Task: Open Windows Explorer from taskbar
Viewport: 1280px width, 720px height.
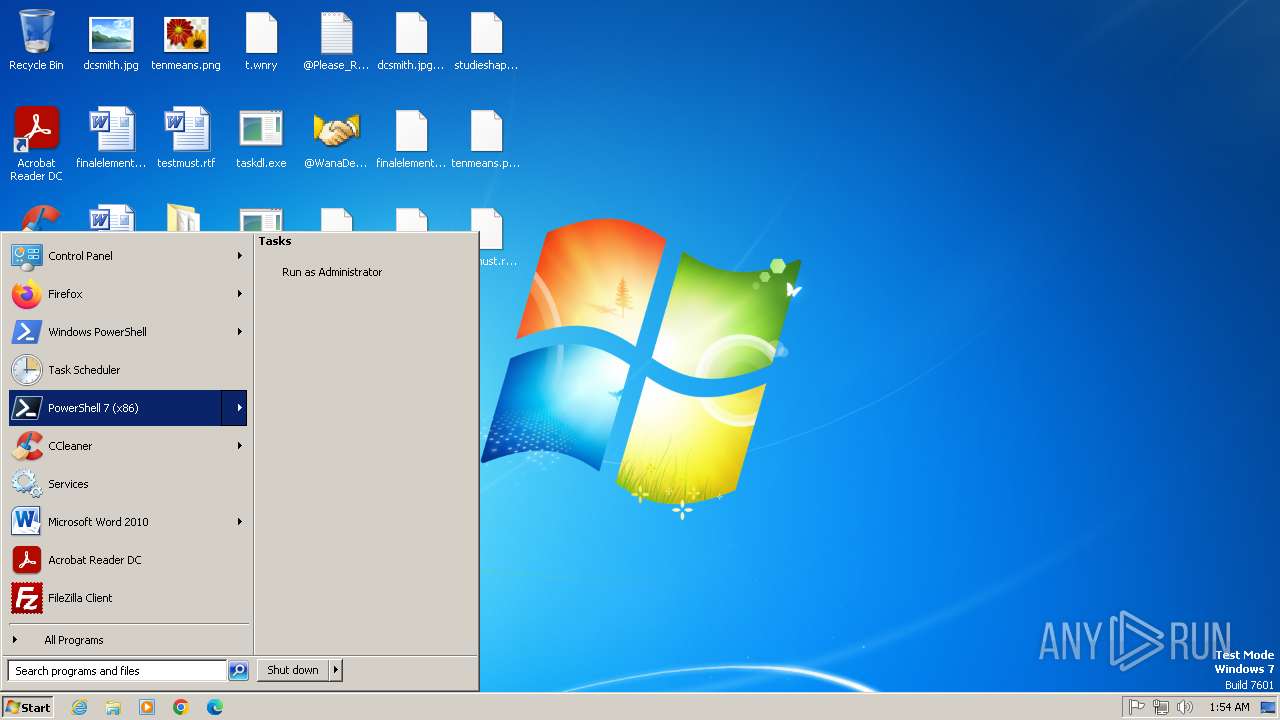Action: pyautogui.click(x=113, y=707)
